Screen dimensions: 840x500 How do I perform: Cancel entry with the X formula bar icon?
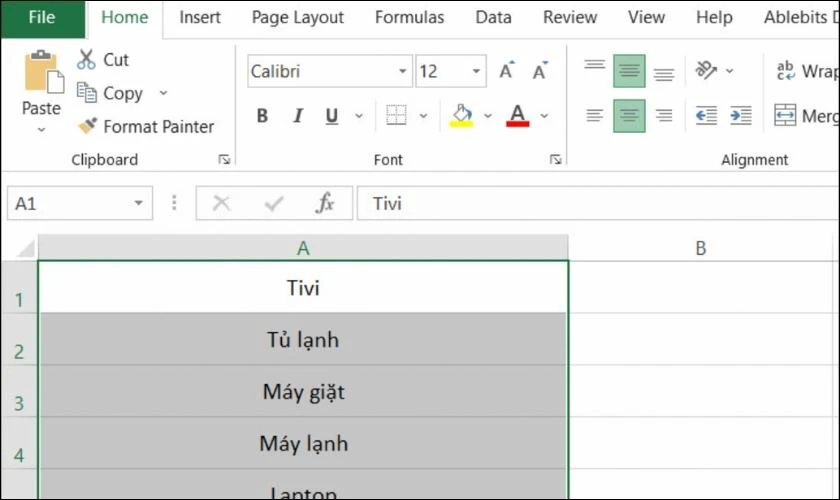[221, 203]
